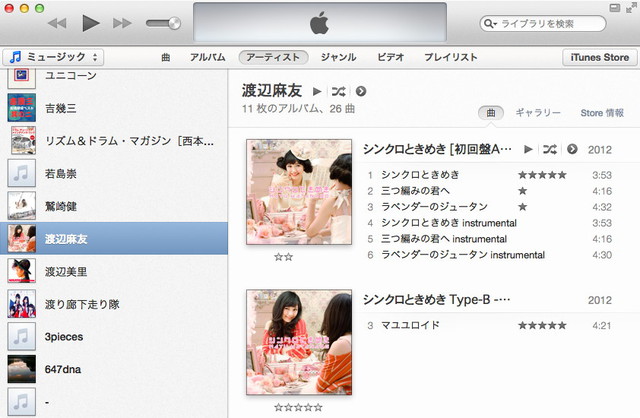
Task: Click the 渡辺麻友 artist name heading
Action: coord(272,91)
